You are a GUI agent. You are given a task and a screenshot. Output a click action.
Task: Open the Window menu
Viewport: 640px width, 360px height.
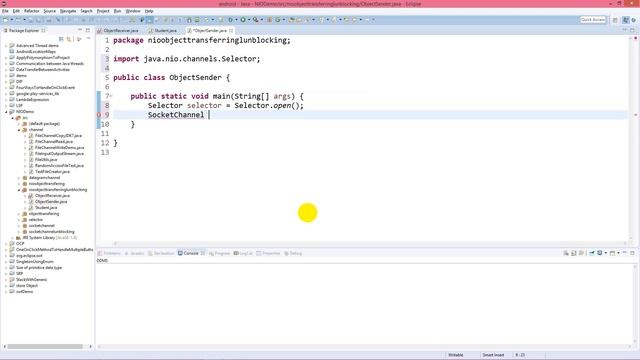tap(133, 11)
